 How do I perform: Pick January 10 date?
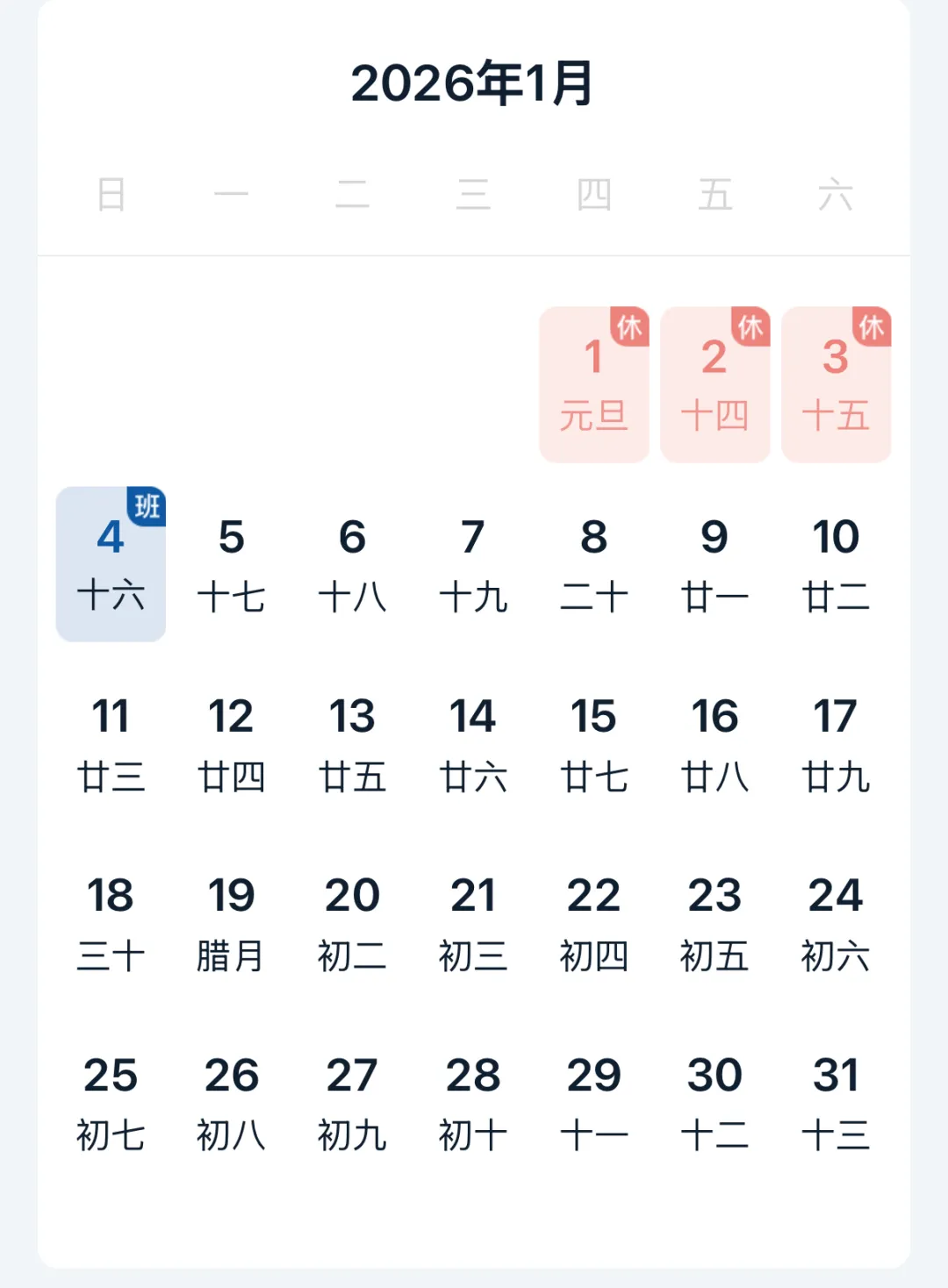(836, 563)
